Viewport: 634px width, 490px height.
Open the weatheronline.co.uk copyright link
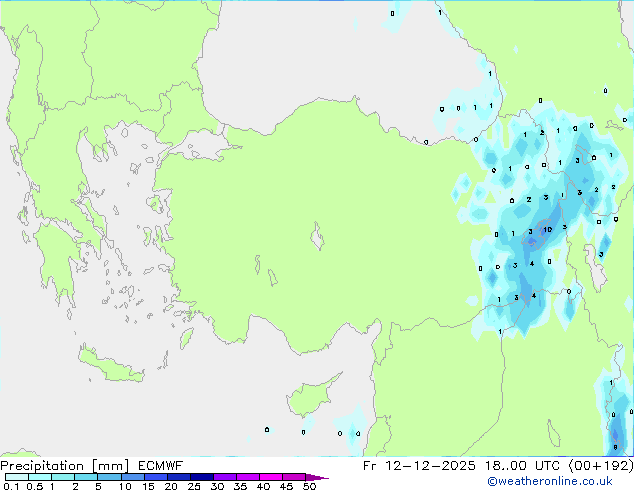549,481
